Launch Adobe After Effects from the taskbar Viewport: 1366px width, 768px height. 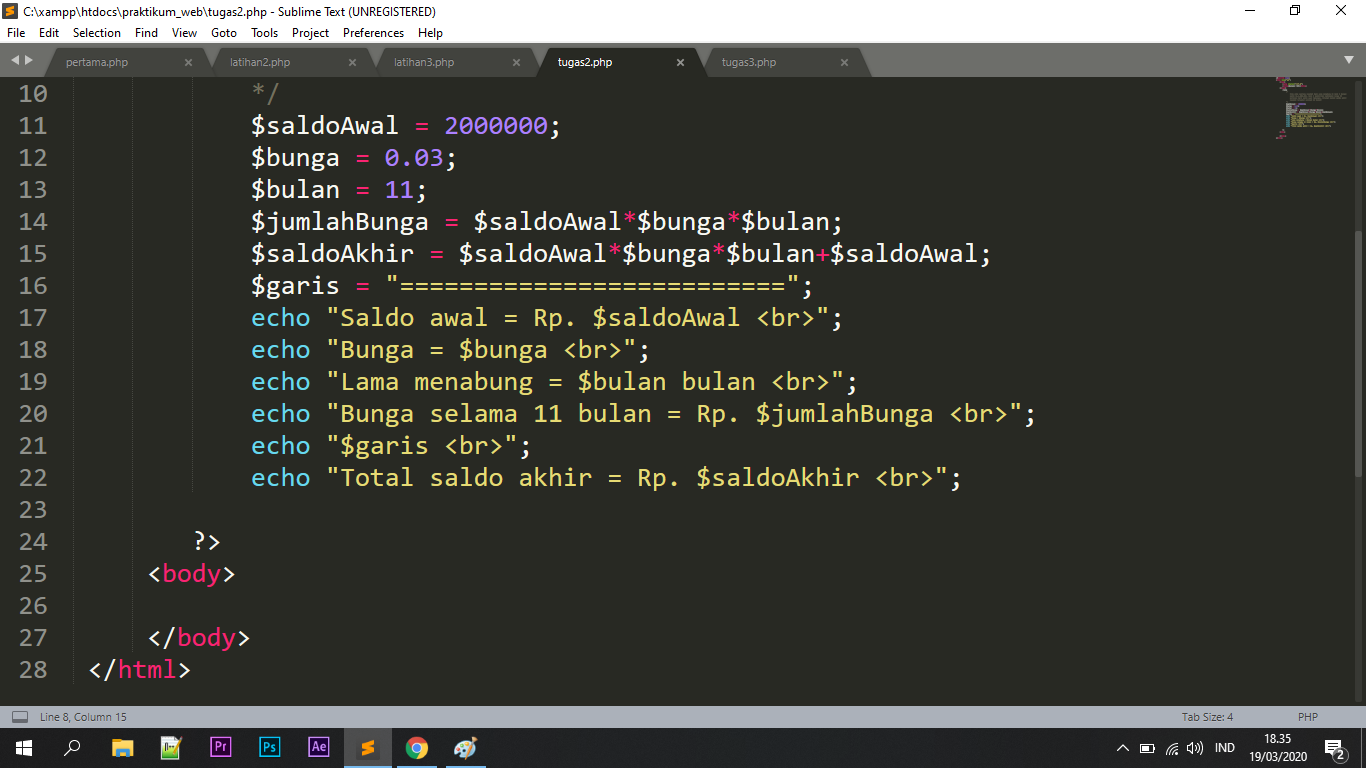pyautogui.click(x=318, y=747)
